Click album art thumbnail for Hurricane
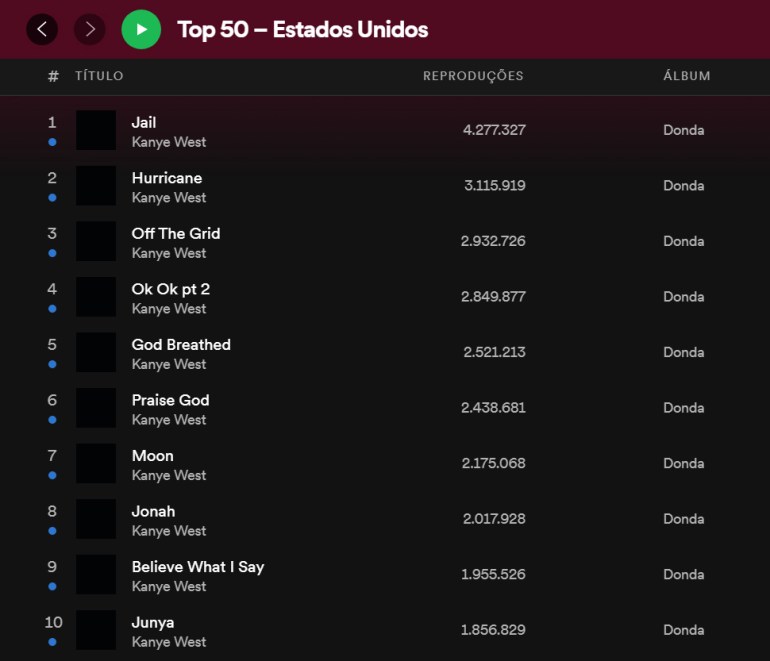Screen dimensions: 770x661 click(96, 186)
